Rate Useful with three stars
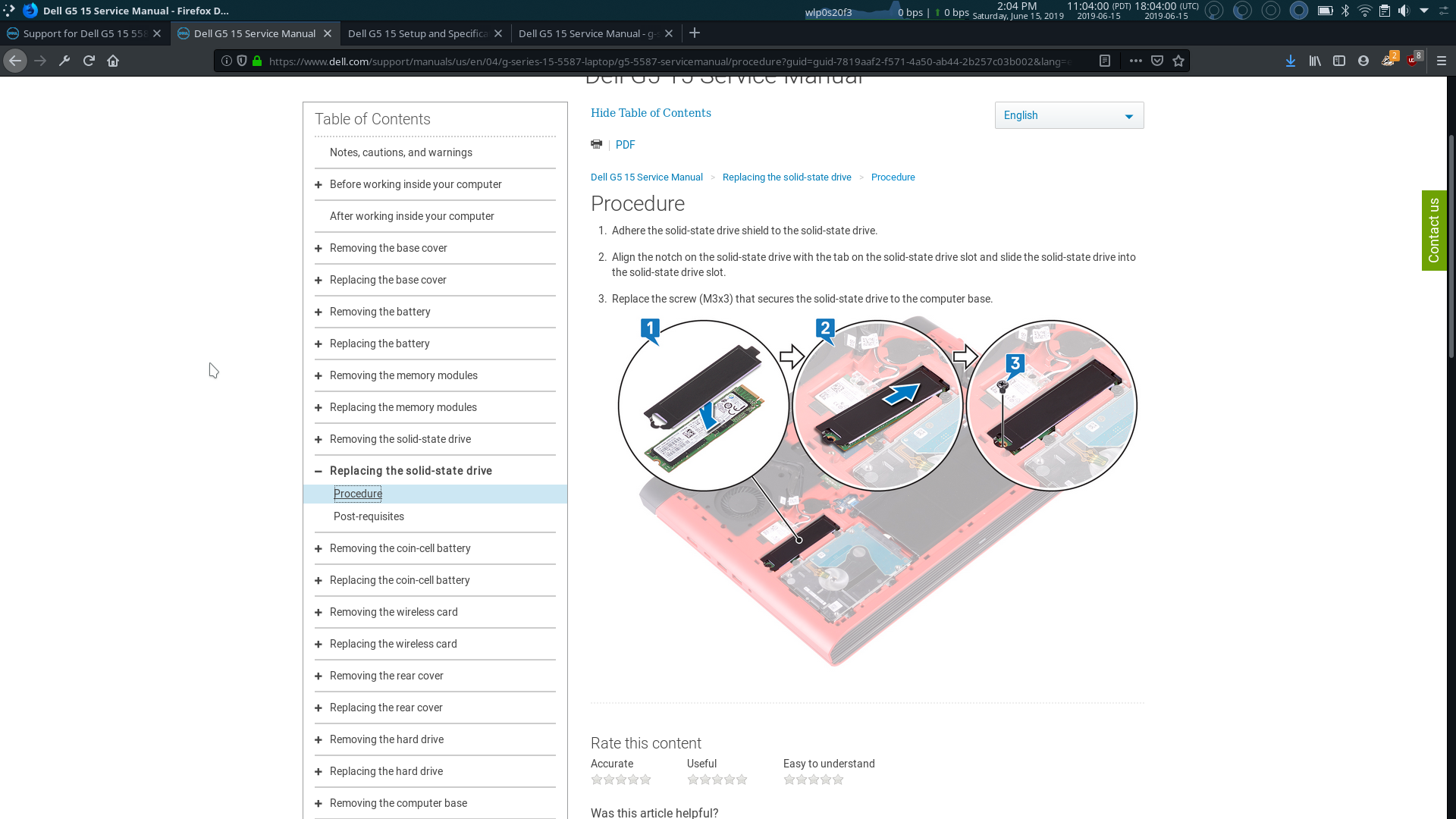The image size is (1456, 819). coord(717,780)
